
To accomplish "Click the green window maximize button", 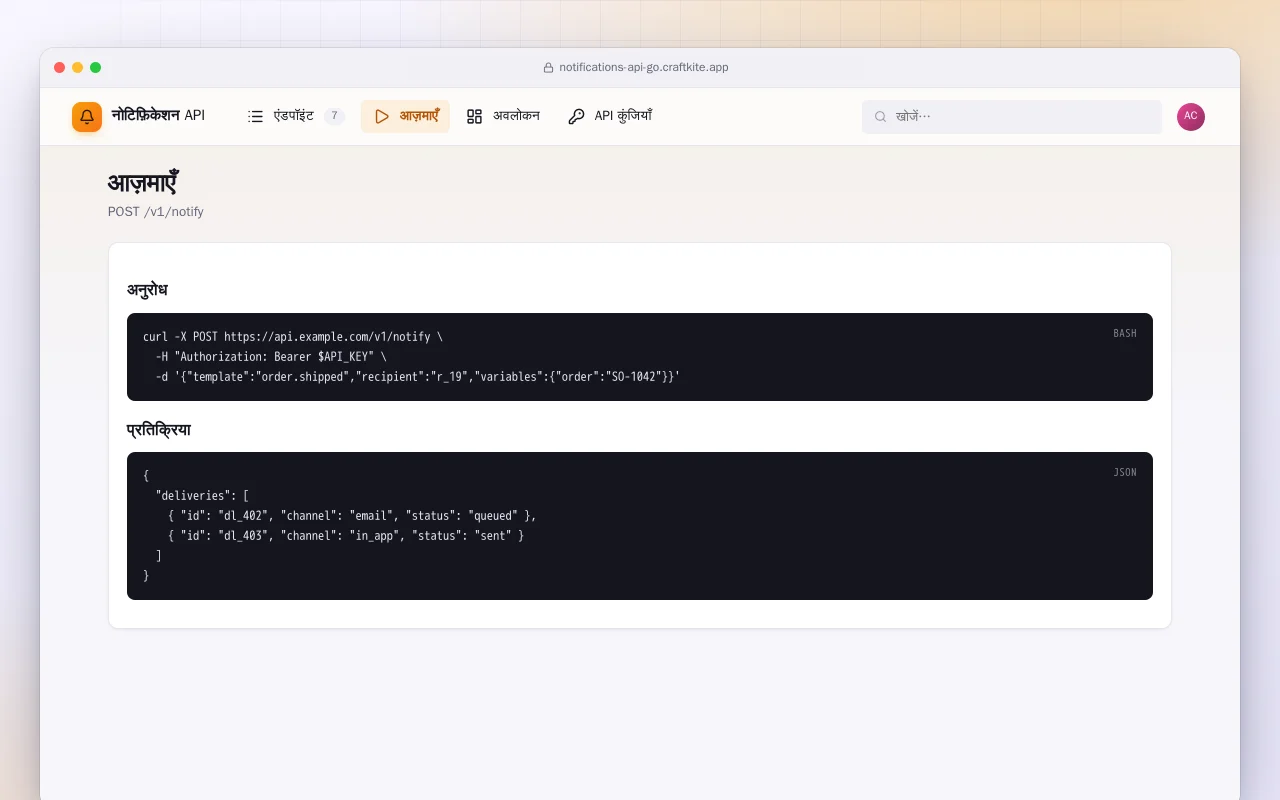I will pos(96,68).
